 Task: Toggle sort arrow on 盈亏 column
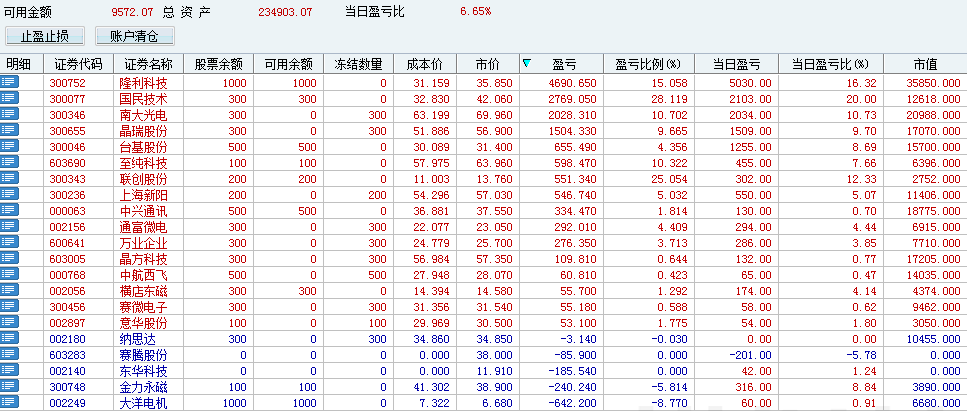tap(527, 63)
